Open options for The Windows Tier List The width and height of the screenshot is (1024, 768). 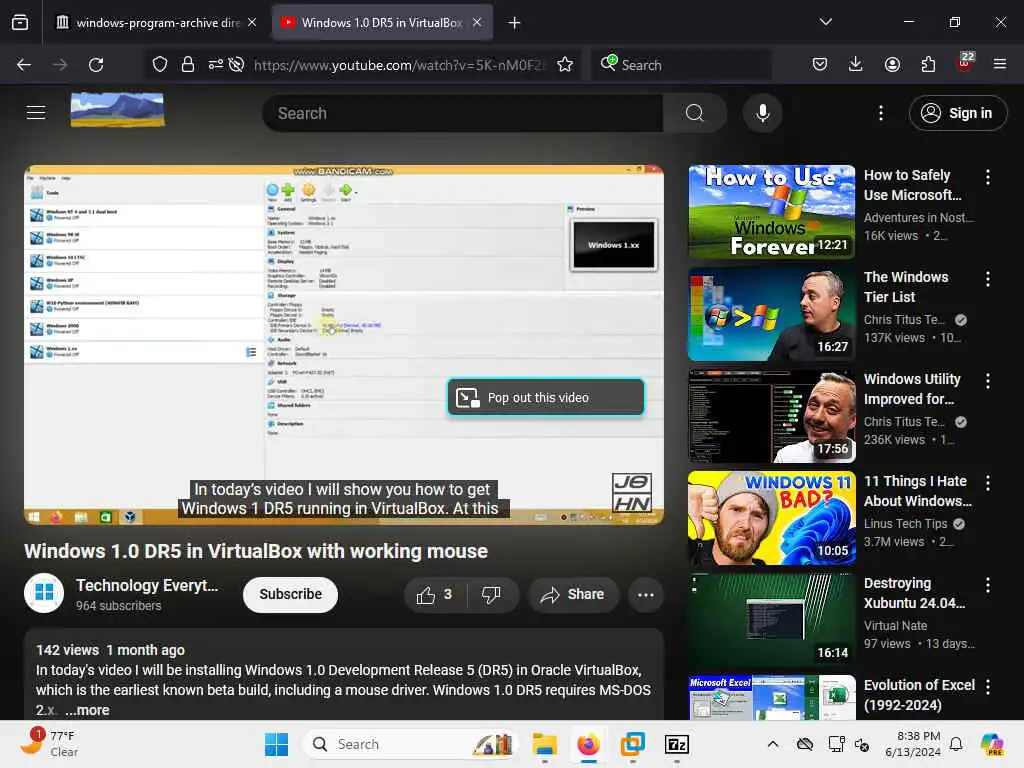click(x=987, y=279)
